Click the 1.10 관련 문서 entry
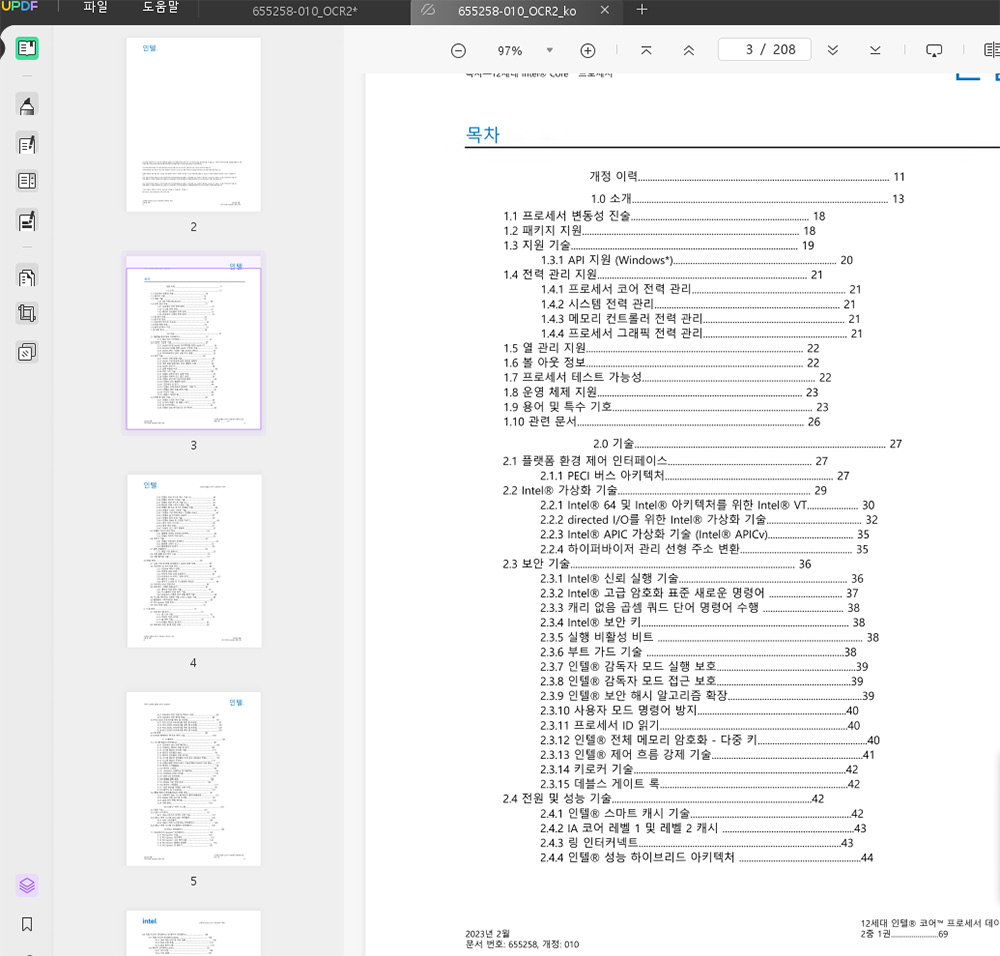Image resolution: width=1000 pixels, height=956 pixels. [x=661, y=422]
